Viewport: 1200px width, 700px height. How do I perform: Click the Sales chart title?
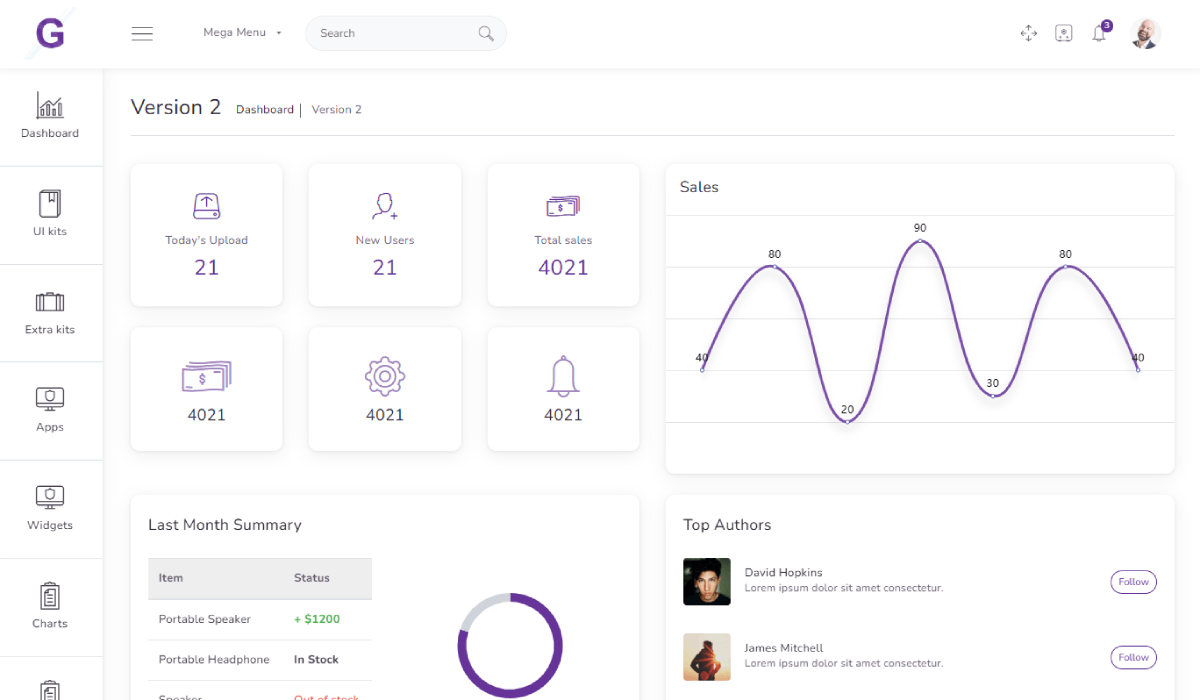click(699, 187)
